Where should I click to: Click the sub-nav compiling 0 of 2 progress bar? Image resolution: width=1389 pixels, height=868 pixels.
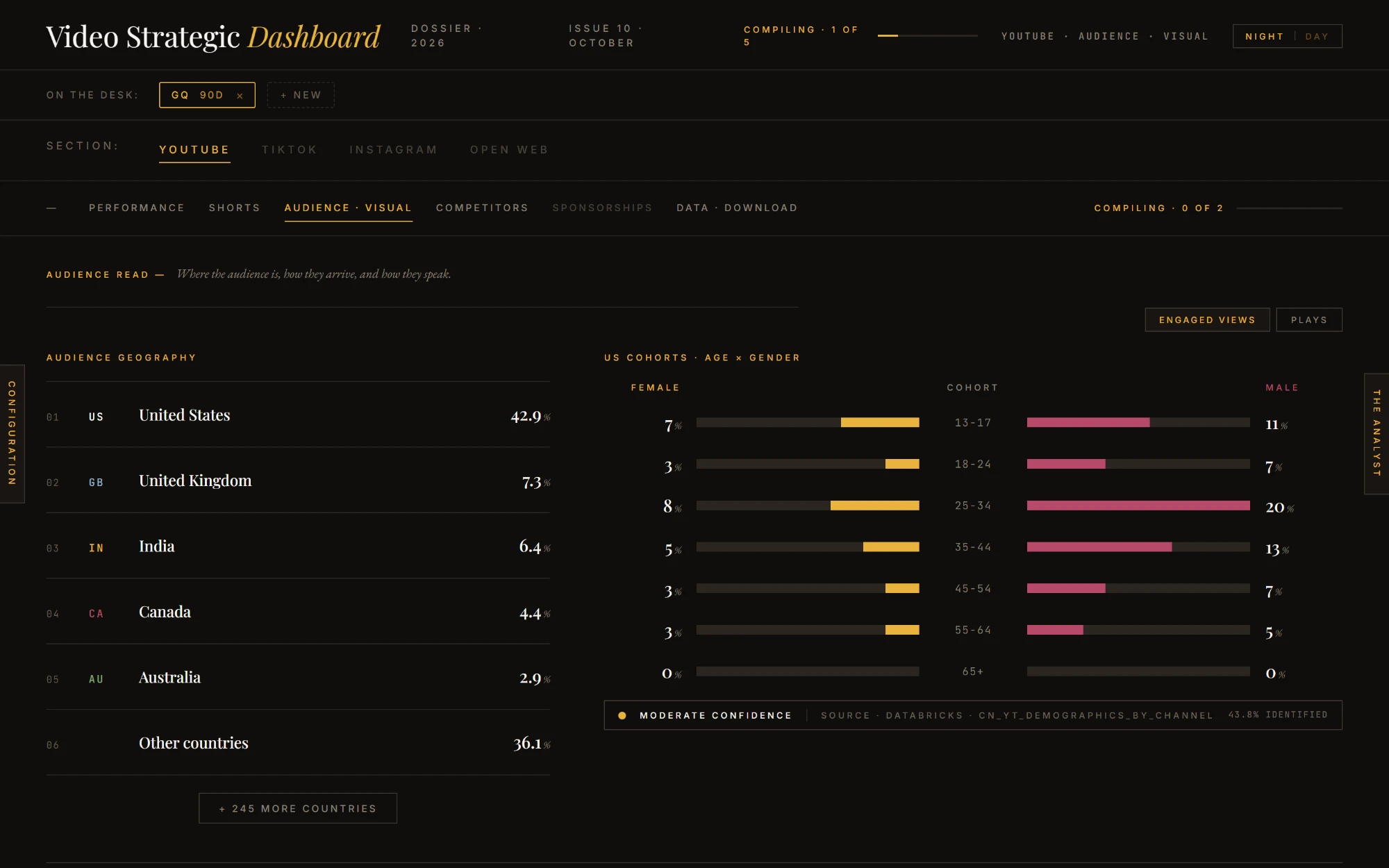click(1289, 208)
